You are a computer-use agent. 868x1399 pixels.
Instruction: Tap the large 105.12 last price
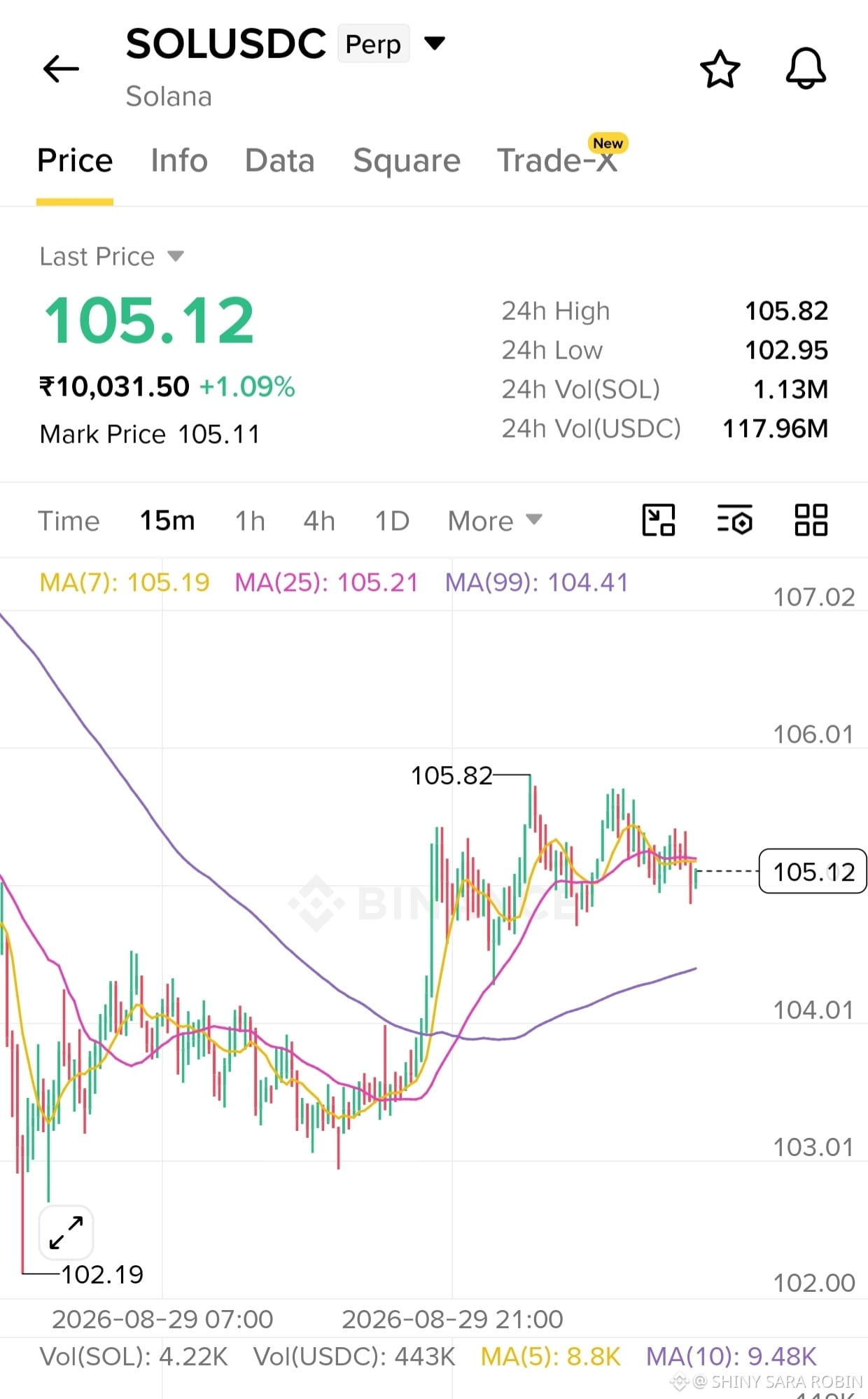click(149, 321)
